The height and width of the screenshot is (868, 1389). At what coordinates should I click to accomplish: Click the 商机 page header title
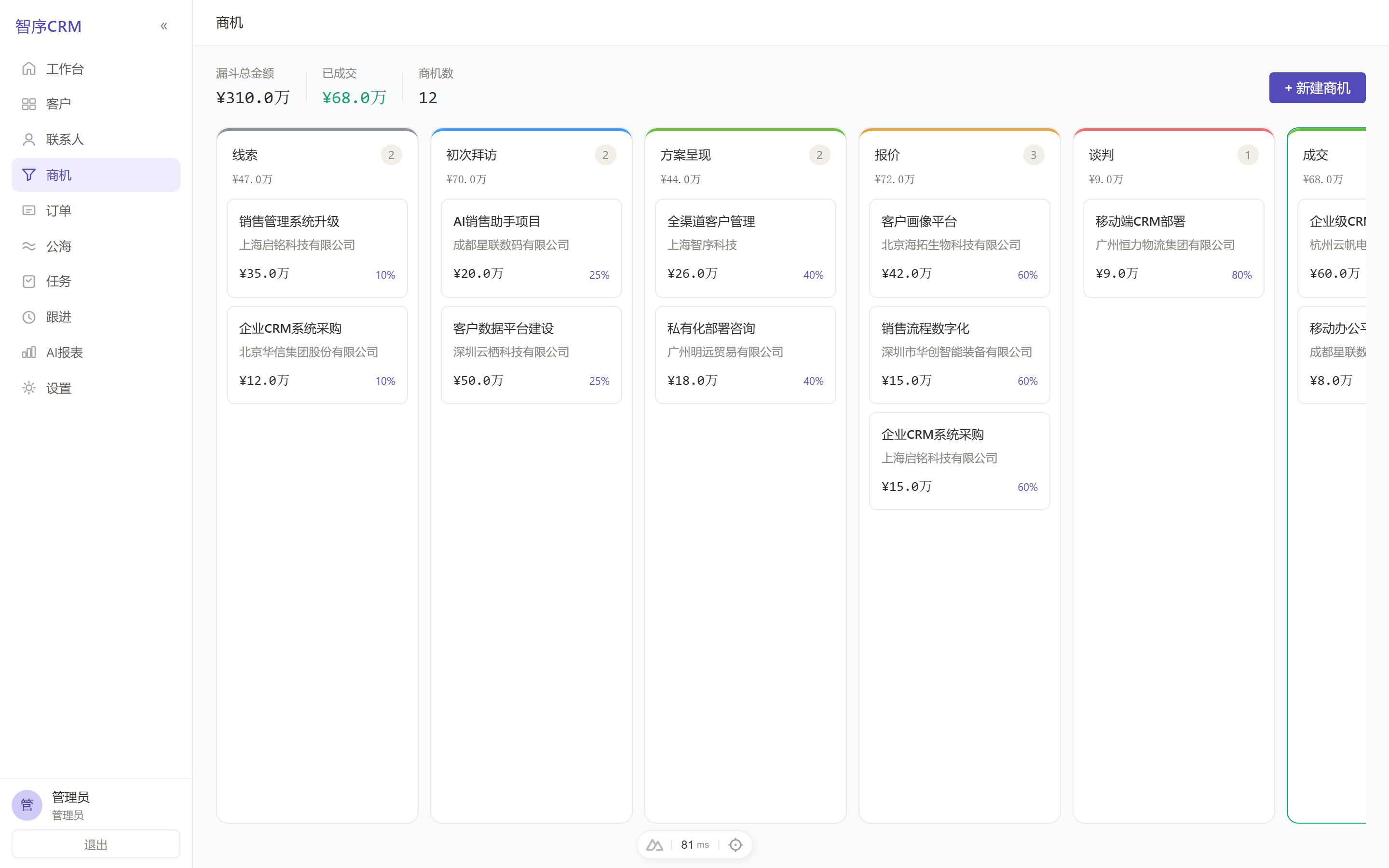coord(230,22)
